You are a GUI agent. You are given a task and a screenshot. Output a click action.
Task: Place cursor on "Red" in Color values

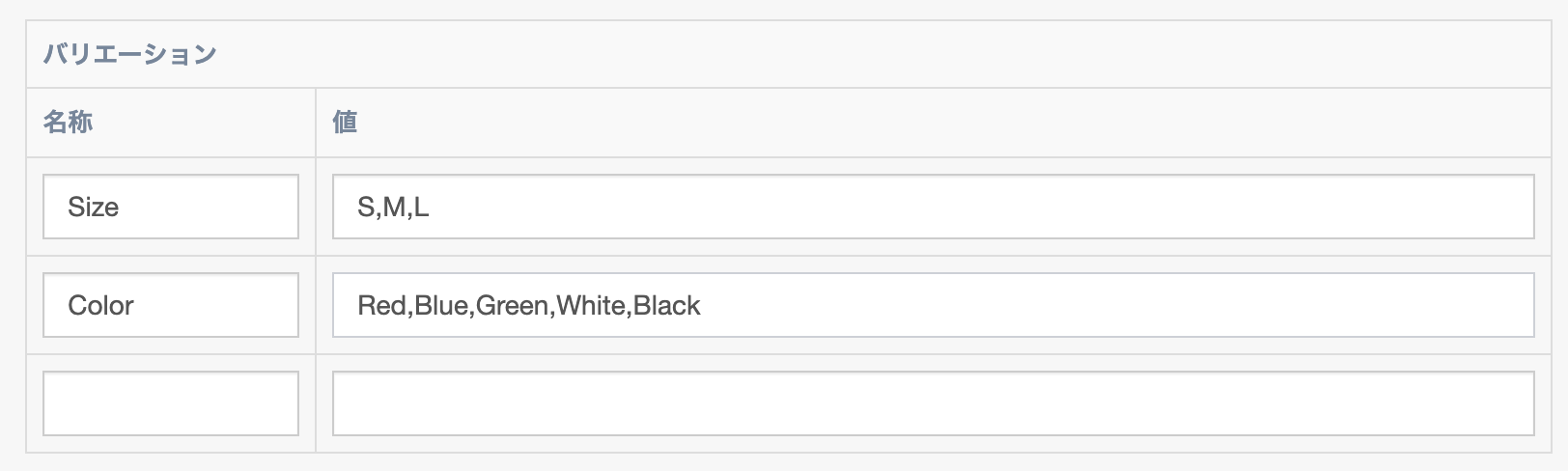pos(382,306)
